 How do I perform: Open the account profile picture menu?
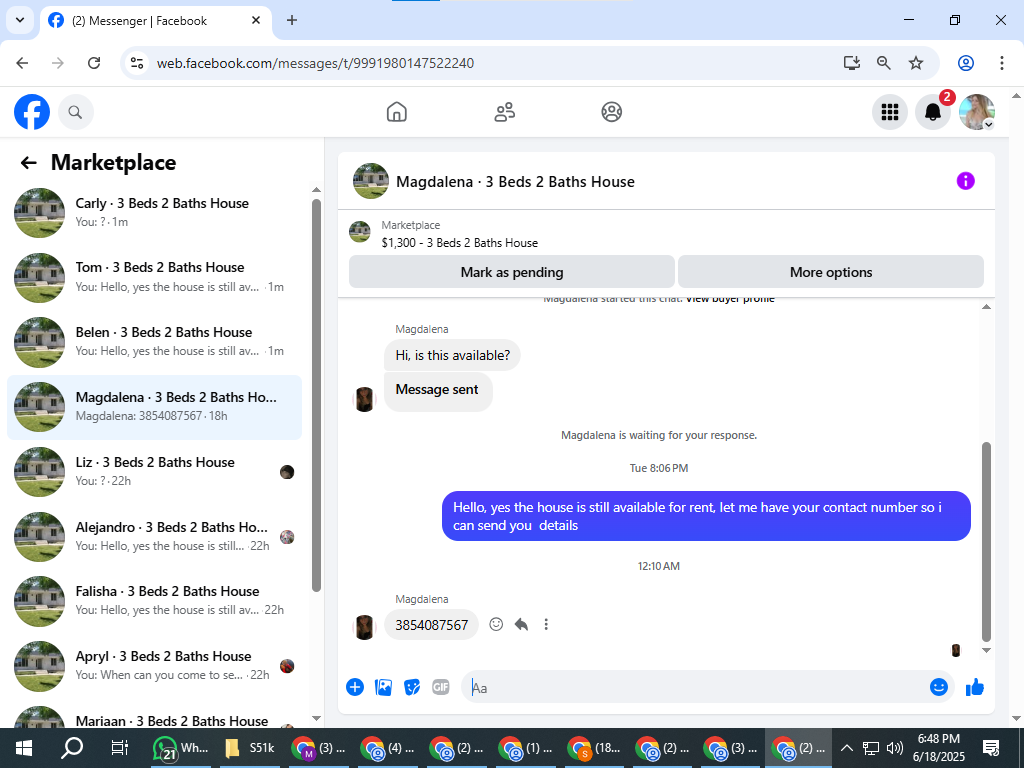pos(976,112)
